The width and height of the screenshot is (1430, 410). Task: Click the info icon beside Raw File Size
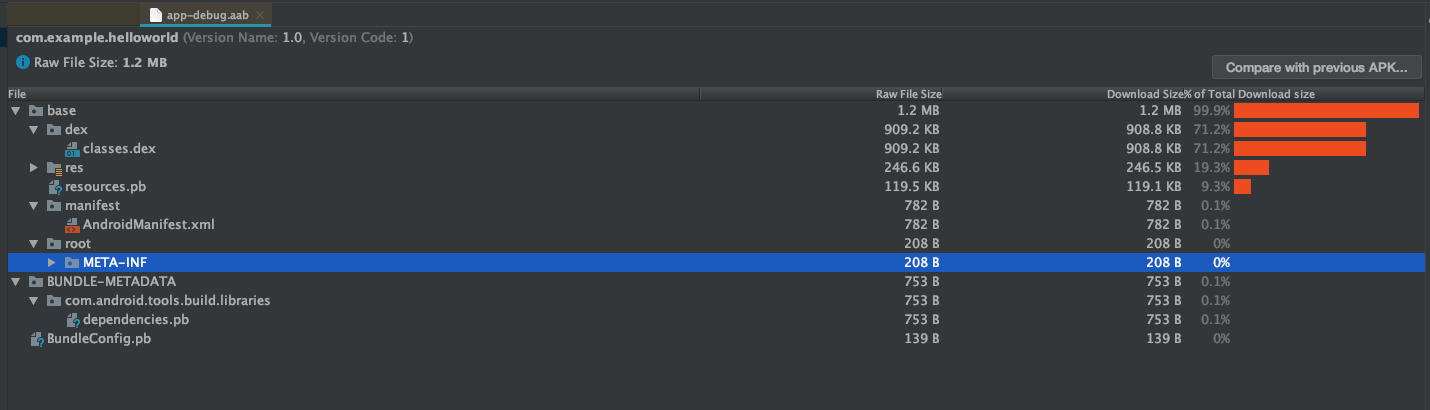[x=23, y=63]
